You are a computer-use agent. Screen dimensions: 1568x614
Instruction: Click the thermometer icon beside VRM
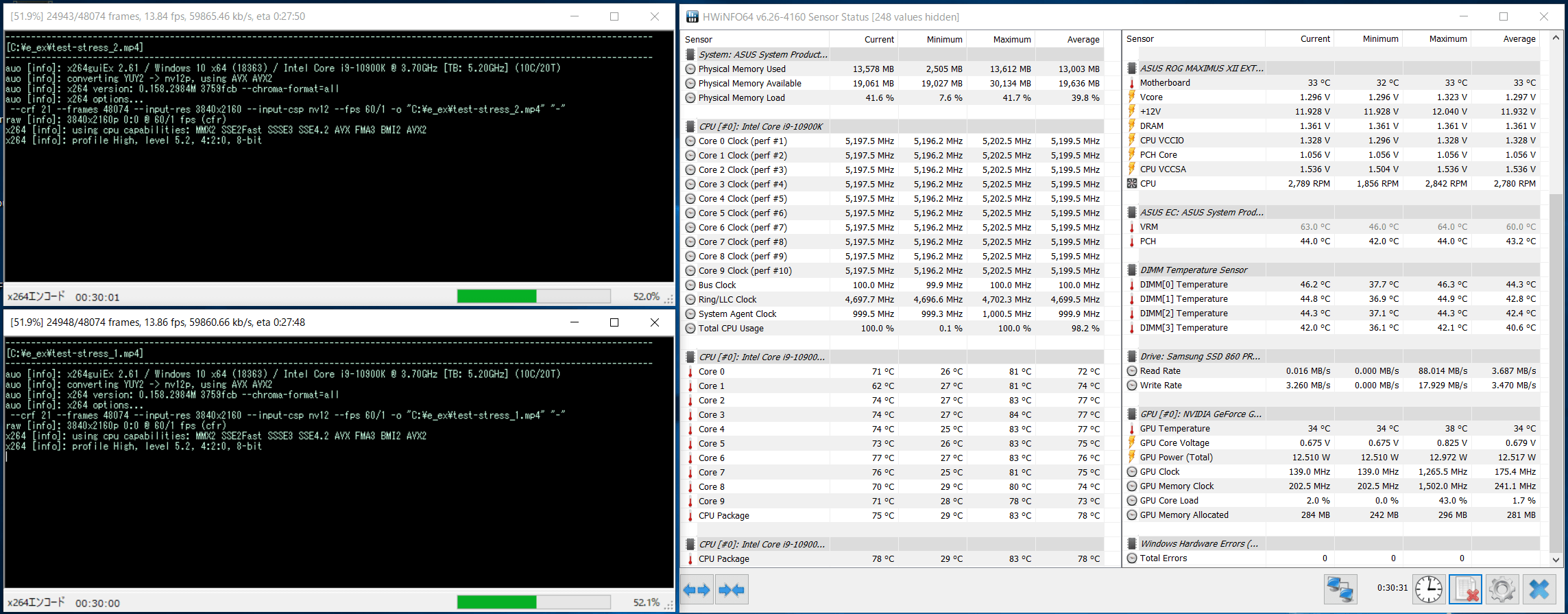point(1132,227)
